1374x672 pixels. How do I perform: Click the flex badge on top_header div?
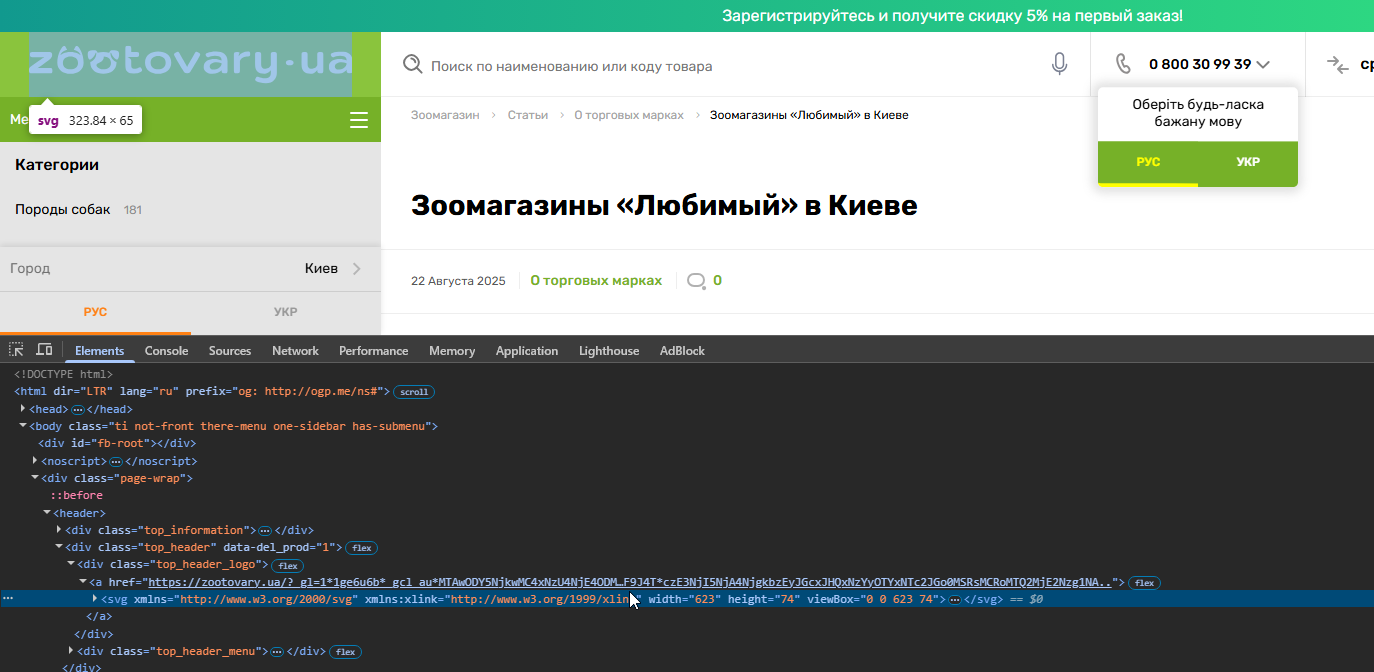pyautogui.click(x=361, y=548)
